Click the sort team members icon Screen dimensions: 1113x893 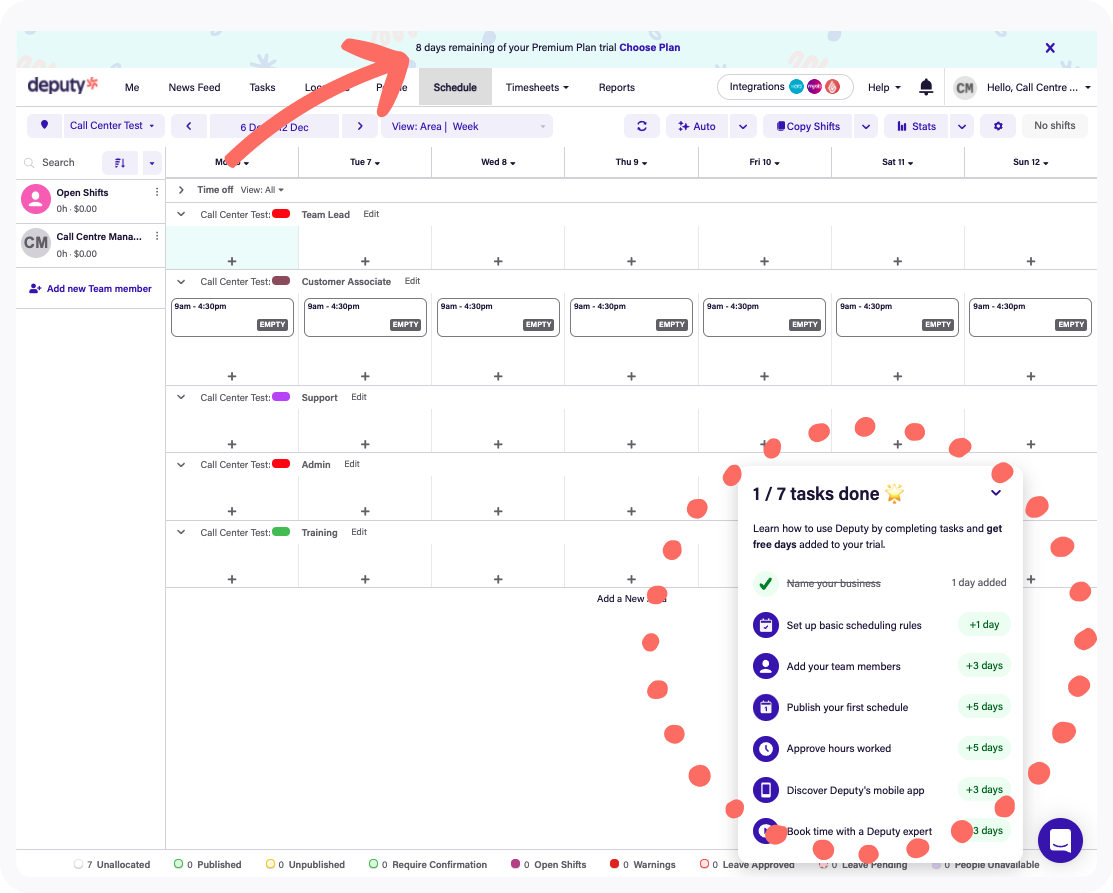pyautogui.click(x=120, y=163)
